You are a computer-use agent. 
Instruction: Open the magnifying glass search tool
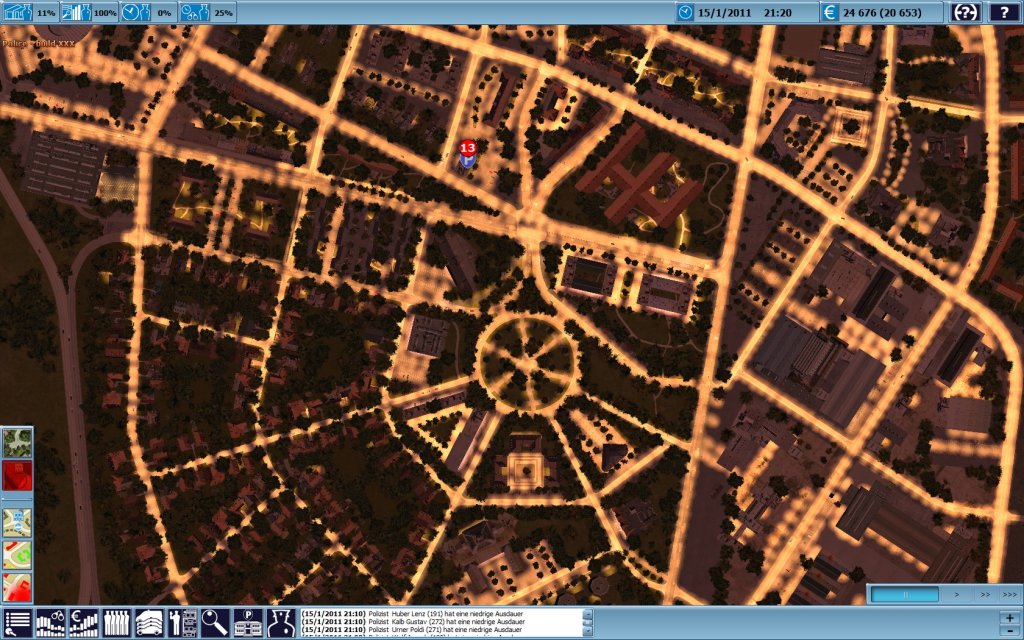pyautogui.click(x=216, y=622)
